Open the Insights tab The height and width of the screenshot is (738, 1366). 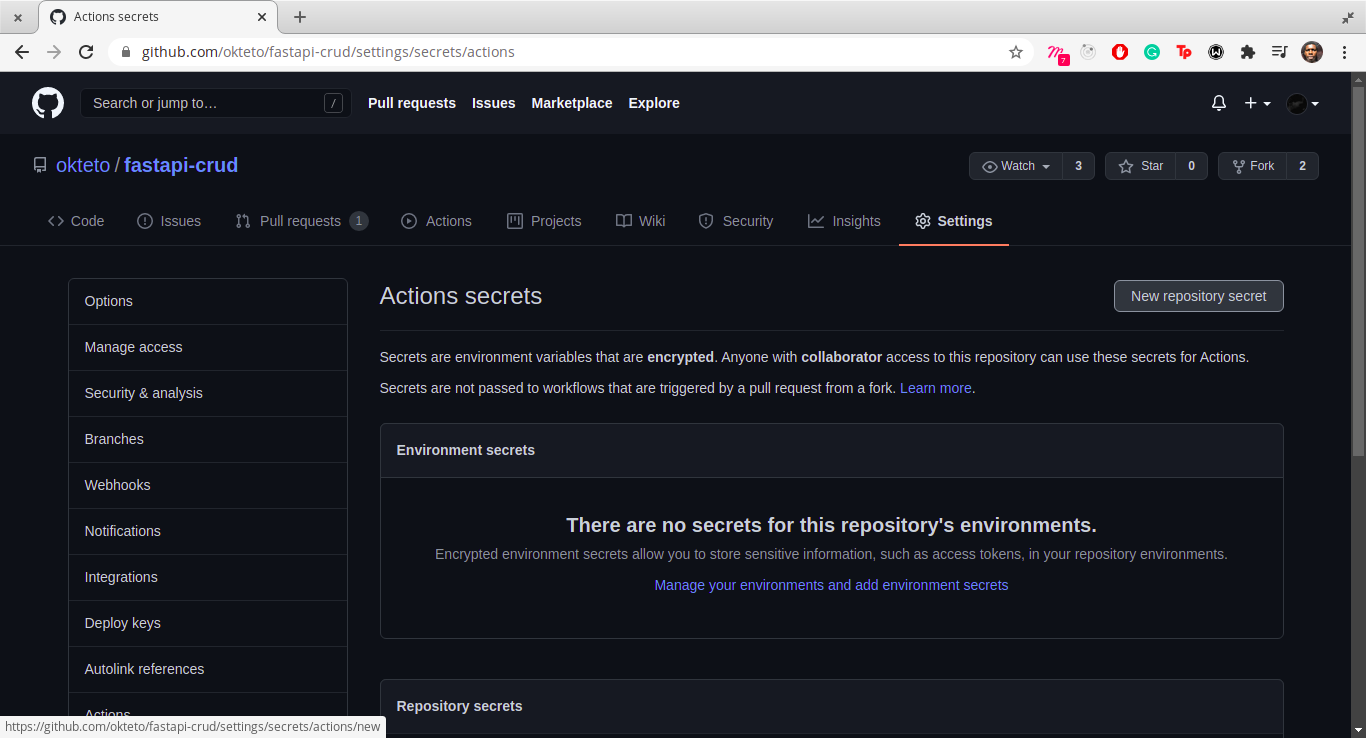844,221
